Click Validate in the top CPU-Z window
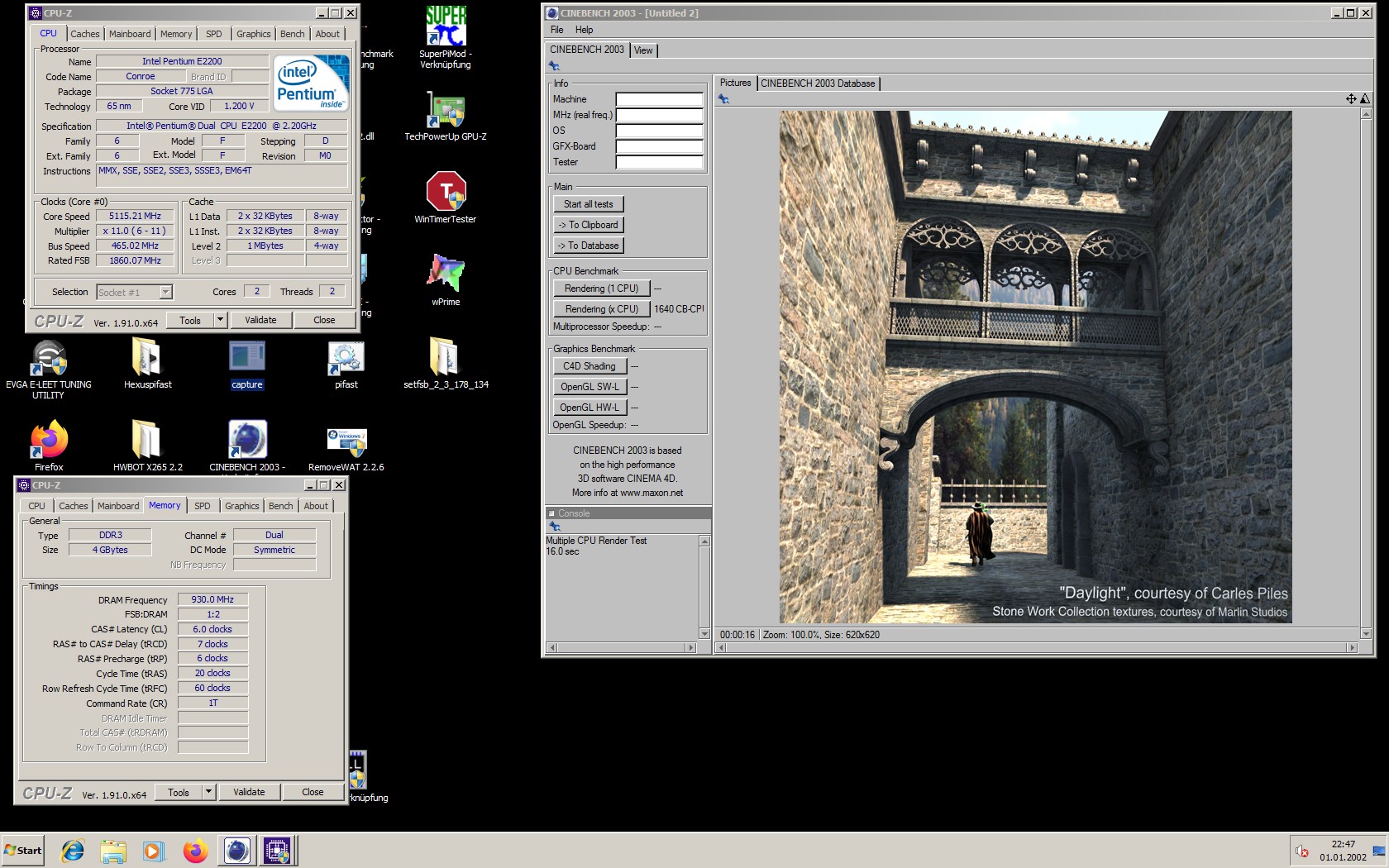 coord(260,320)
